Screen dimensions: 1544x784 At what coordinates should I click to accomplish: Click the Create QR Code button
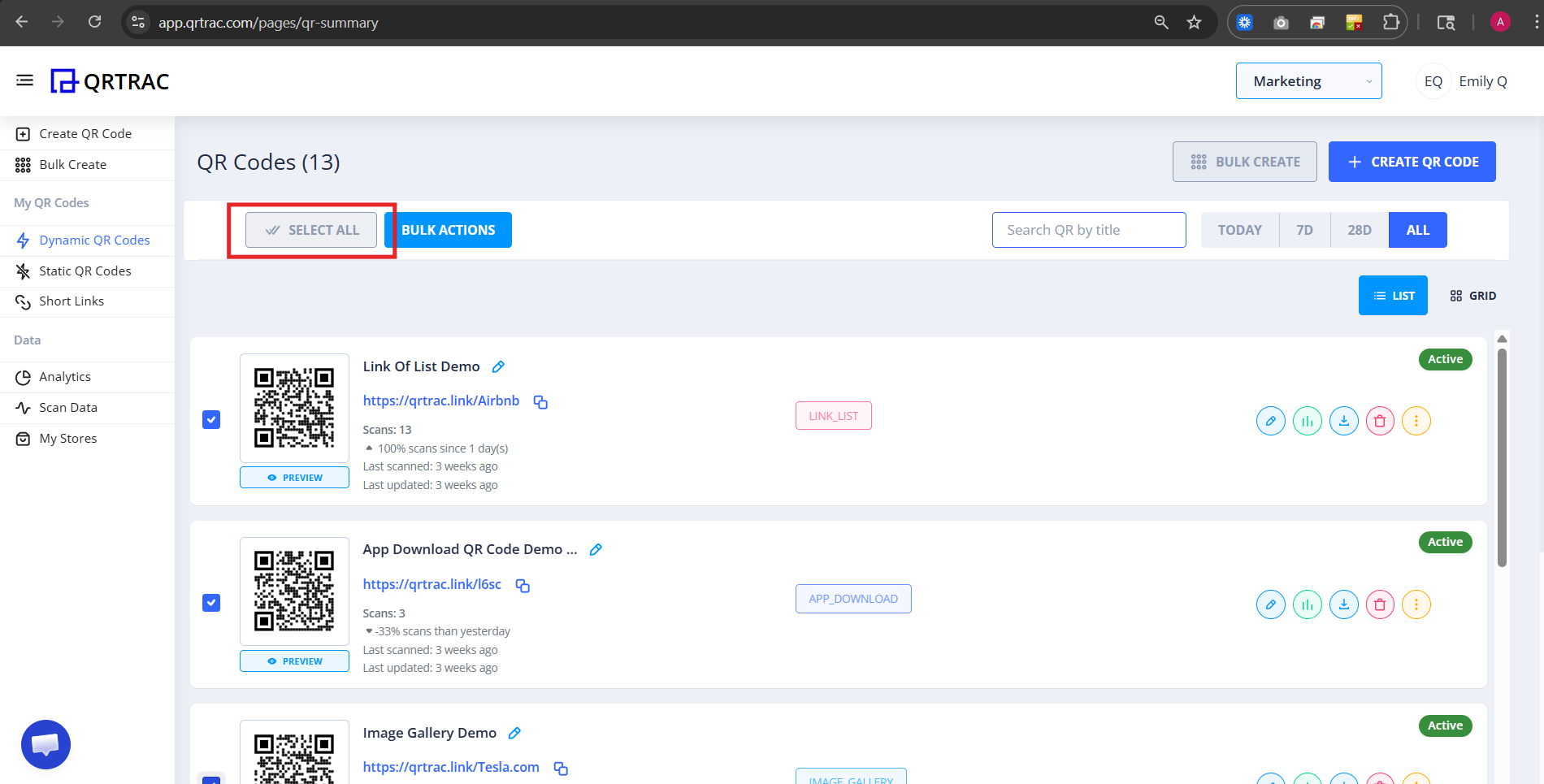1412,162
